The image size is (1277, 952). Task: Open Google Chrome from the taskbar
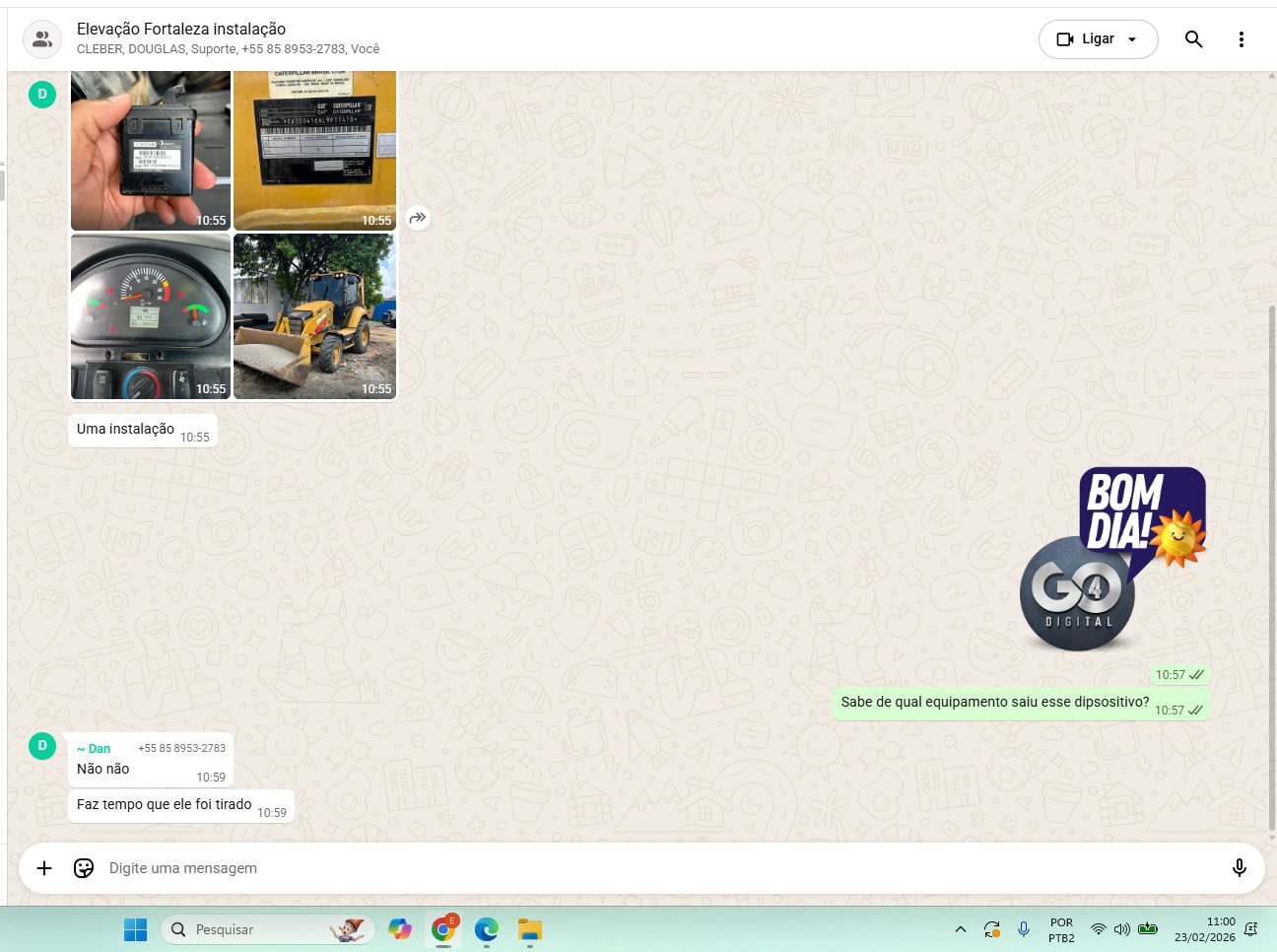443,929
